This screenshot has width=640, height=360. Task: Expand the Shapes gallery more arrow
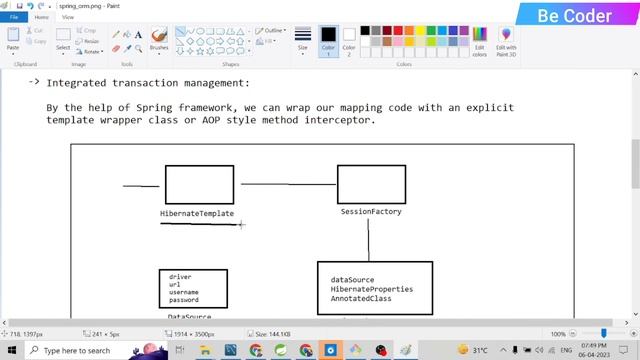pyautogui.click(x=249, y=51)
